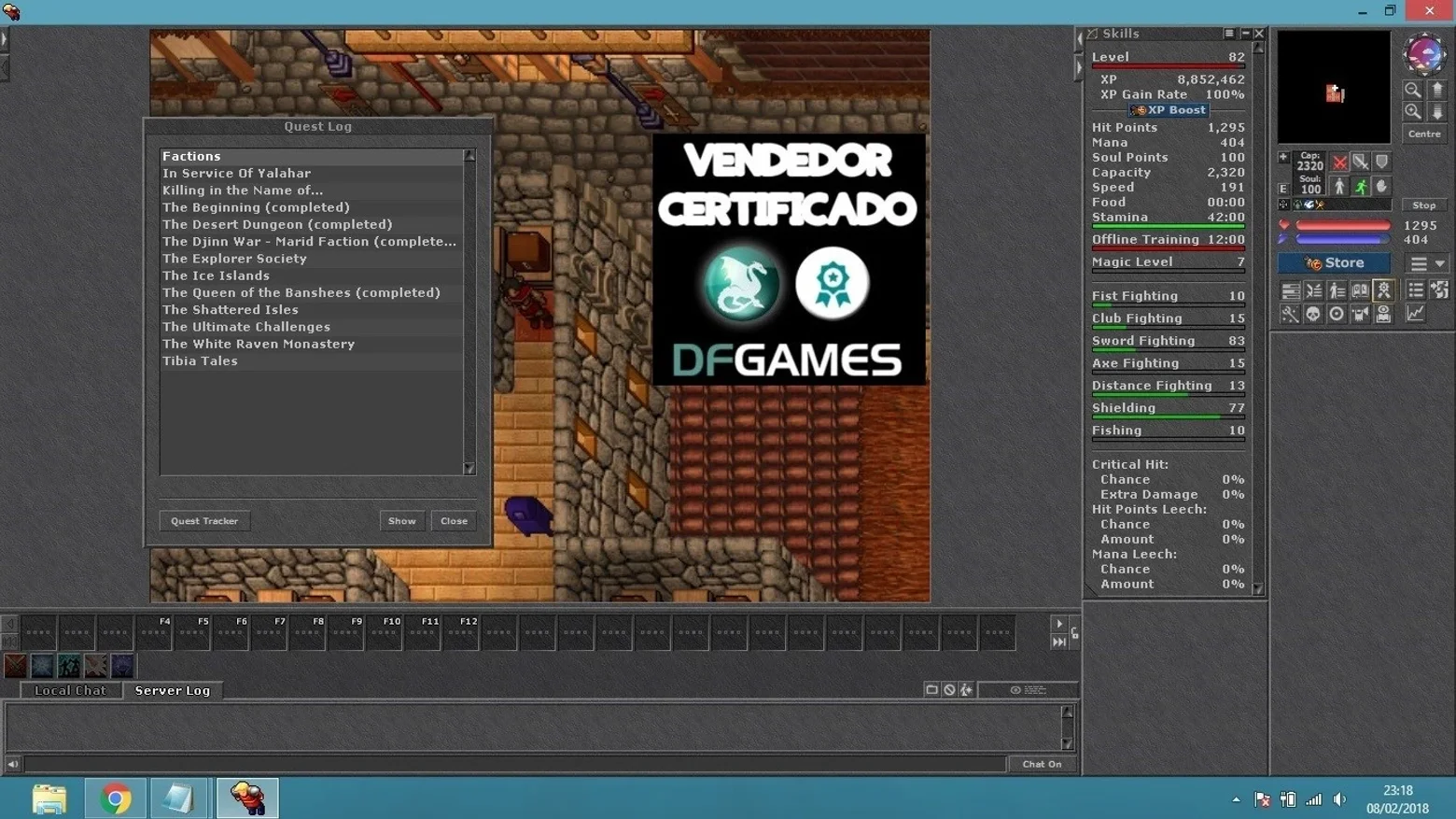Click Show in Quest Log
This screenshot has width=1456, height=819.
point(402,521)
